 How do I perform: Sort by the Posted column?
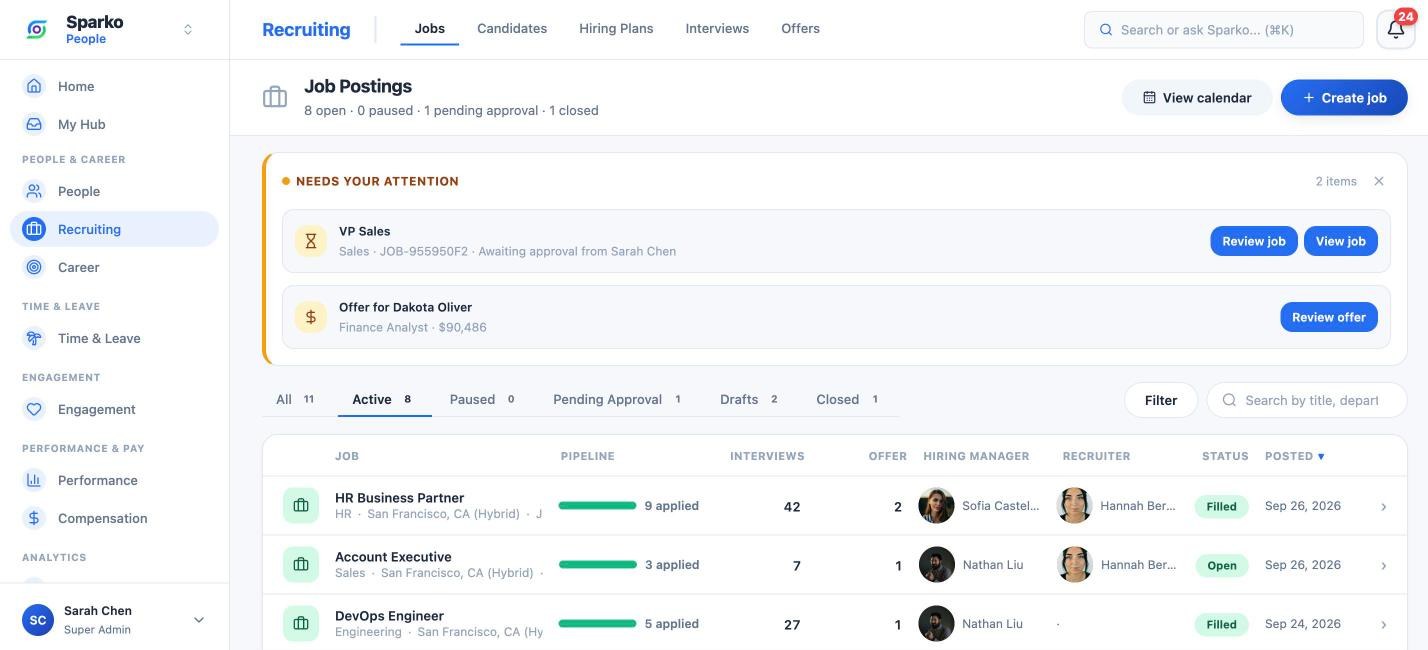(1295, 456)
